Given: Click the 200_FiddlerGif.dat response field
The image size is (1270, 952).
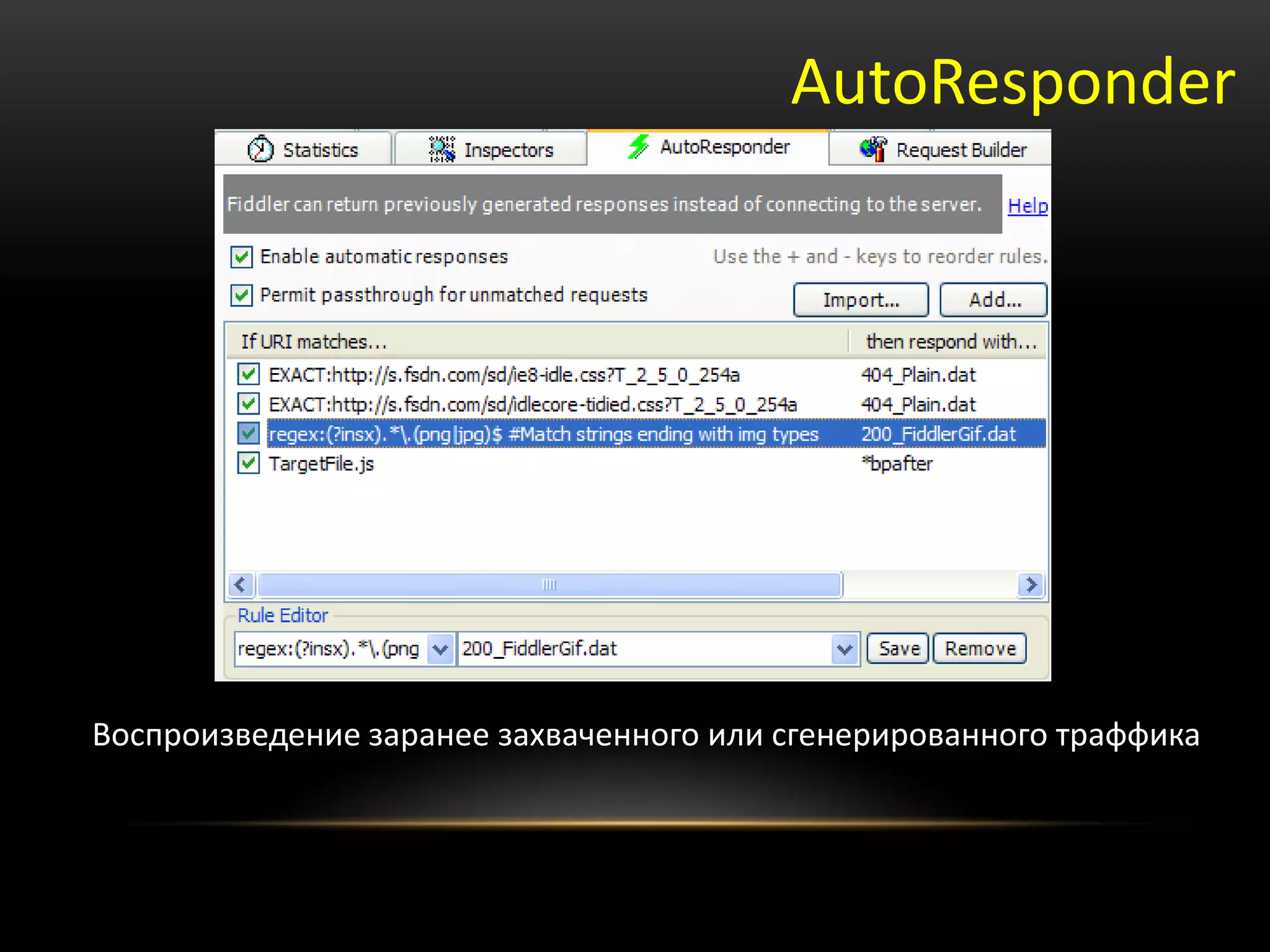Looking at the screenshot, I should 645,649.
